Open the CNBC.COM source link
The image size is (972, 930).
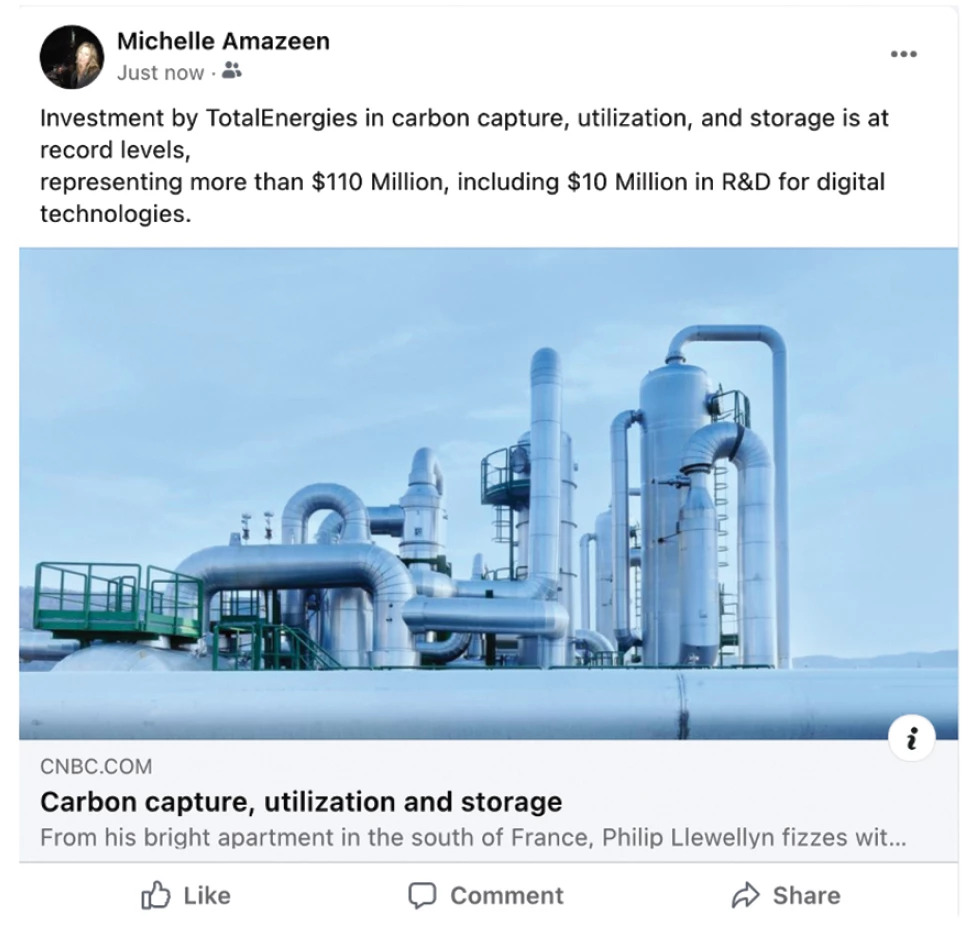[97, 767]
